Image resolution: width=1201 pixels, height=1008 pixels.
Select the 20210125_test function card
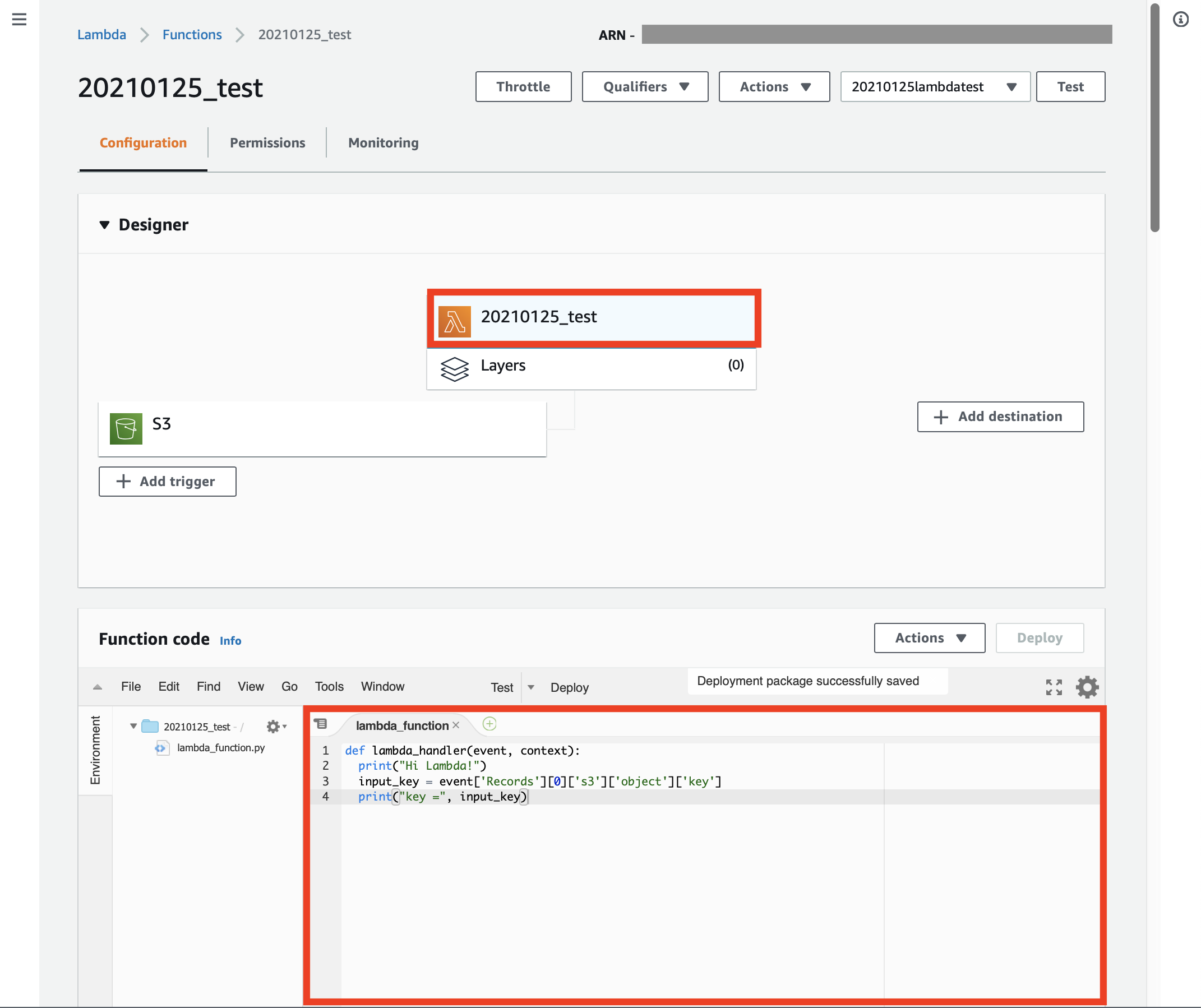click(x=594, y=318)
